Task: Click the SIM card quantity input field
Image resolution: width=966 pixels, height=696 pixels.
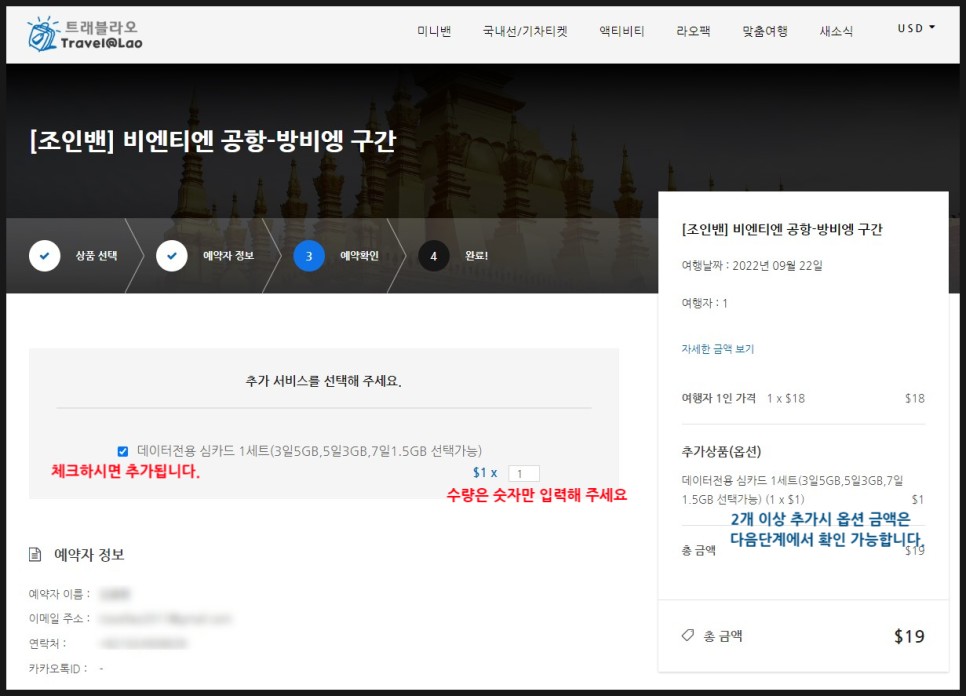Action: coord(523,473)
